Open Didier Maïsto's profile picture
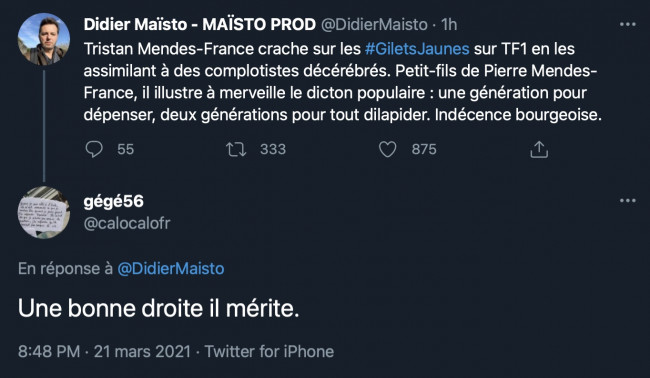The width and height of the screenshot is (650, 378). (44, 39)
